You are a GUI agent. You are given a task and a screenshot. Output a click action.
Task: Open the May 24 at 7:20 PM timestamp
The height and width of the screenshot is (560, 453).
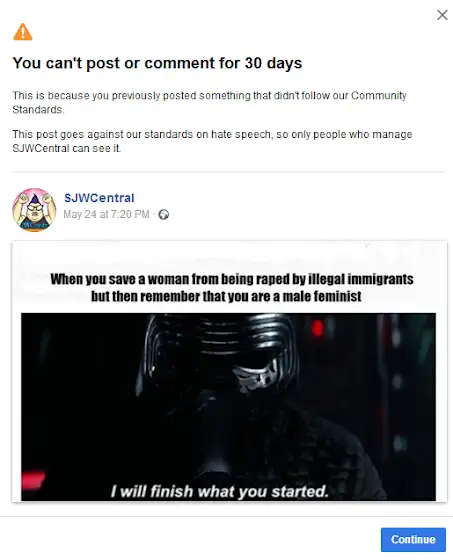click(106, 214)
